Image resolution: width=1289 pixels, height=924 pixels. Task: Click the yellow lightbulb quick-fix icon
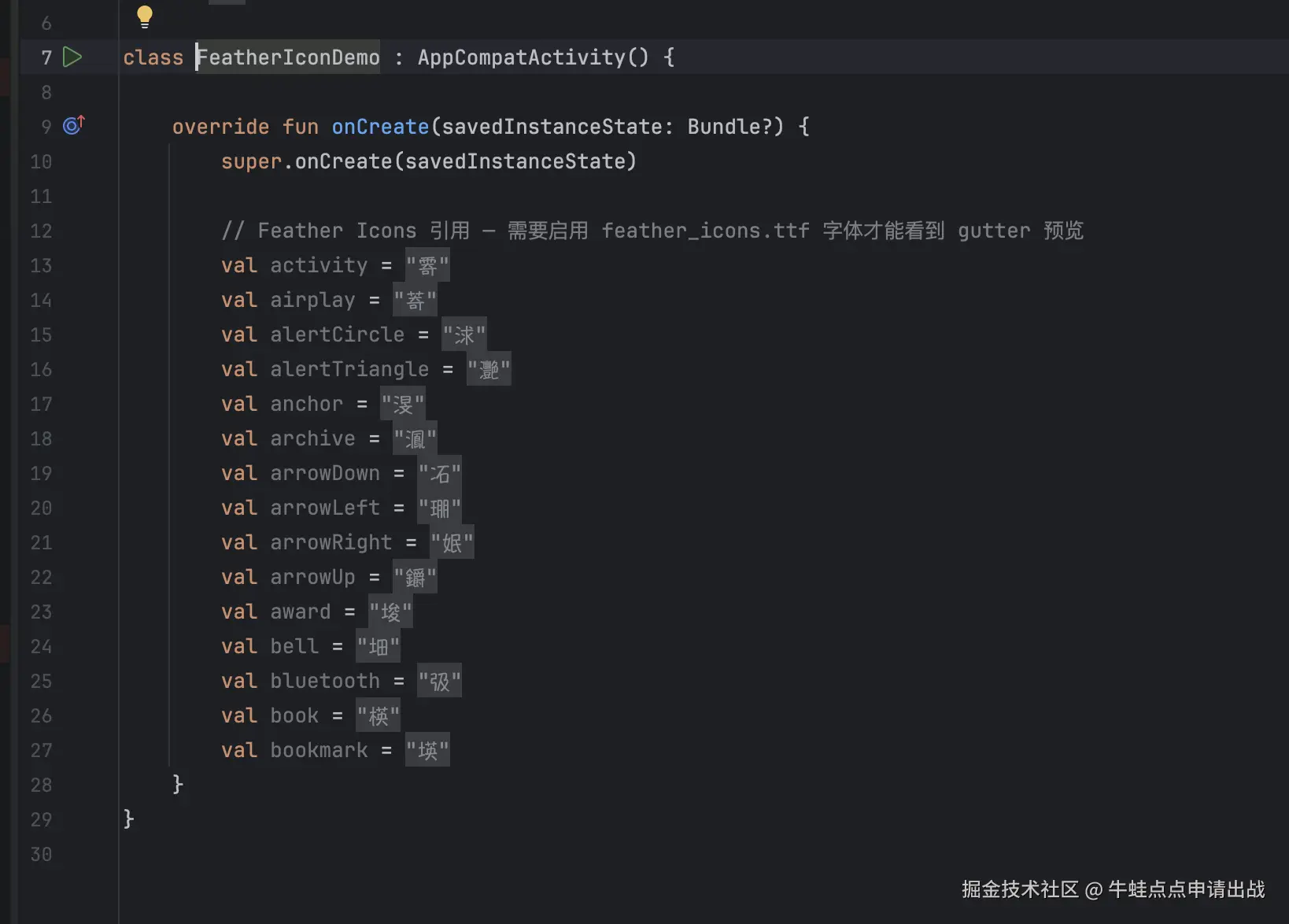(145, 16)
